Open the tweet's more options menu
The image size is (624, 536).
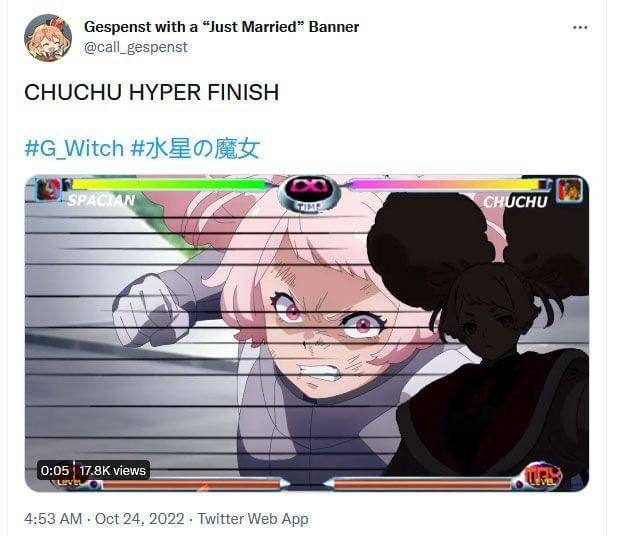(x=580, y=27)
